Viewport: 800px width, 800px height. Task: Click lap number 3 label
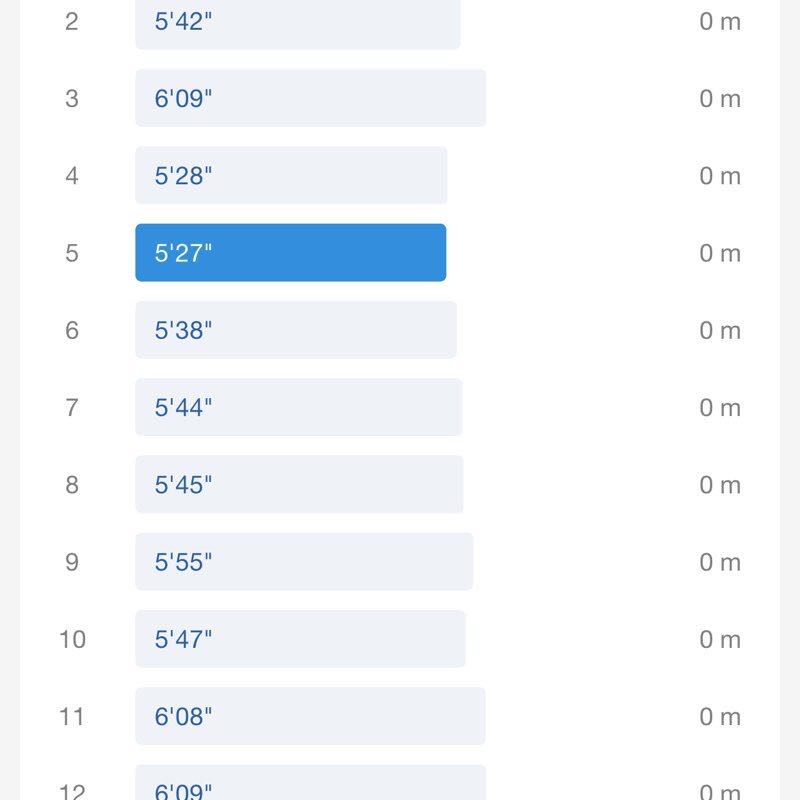click(72, 99)
